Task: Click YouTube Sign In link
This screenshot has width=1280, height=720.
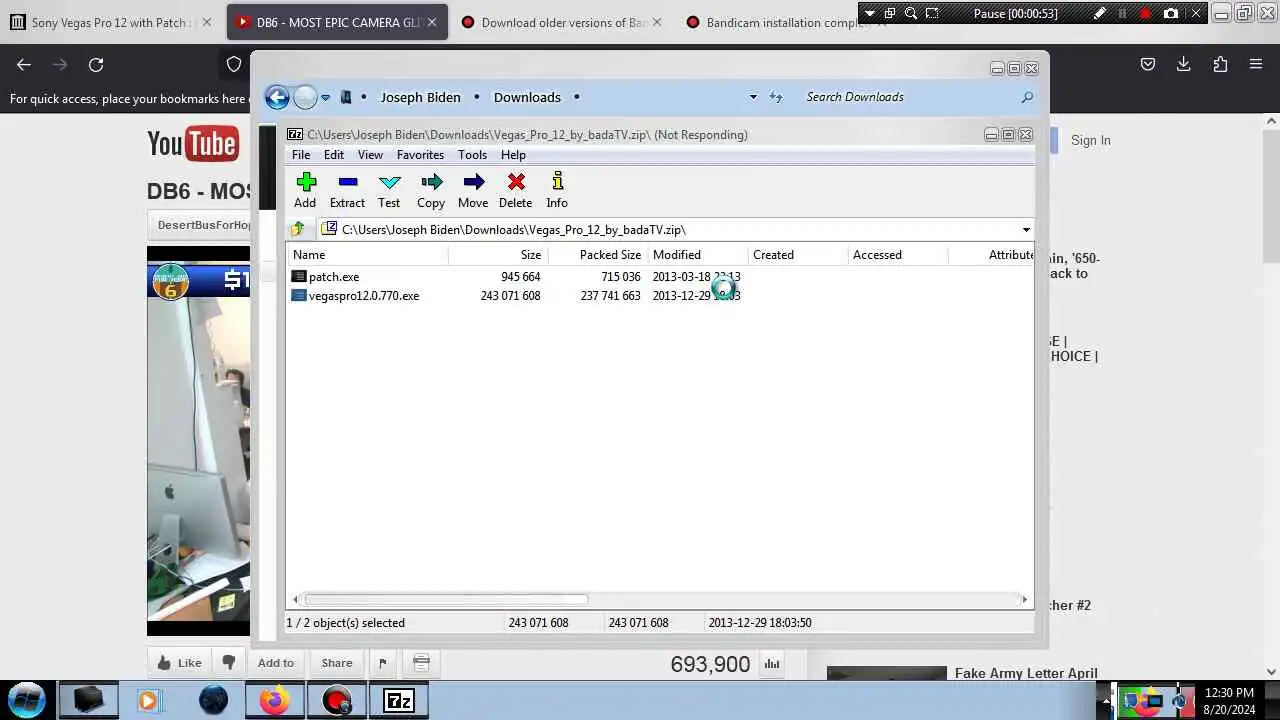Action: point(1090,140)
